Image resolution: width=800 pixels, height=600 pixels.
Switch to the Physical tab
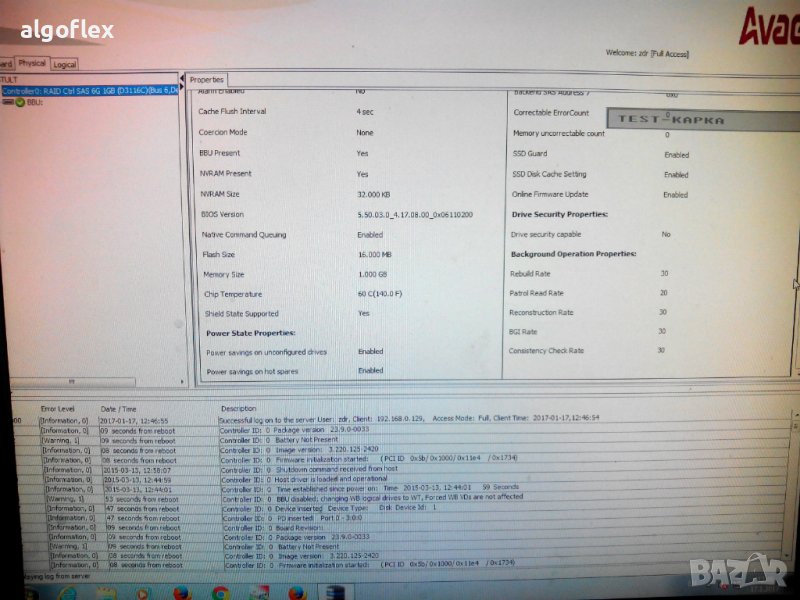pyautogui.click(x=31, y=63)
